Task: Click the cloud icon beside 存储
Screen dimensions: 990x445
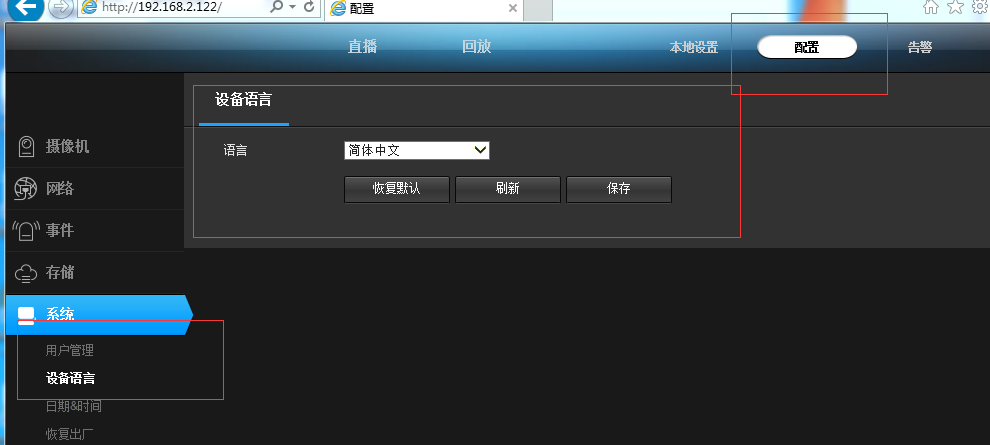Action: [26, 273]
